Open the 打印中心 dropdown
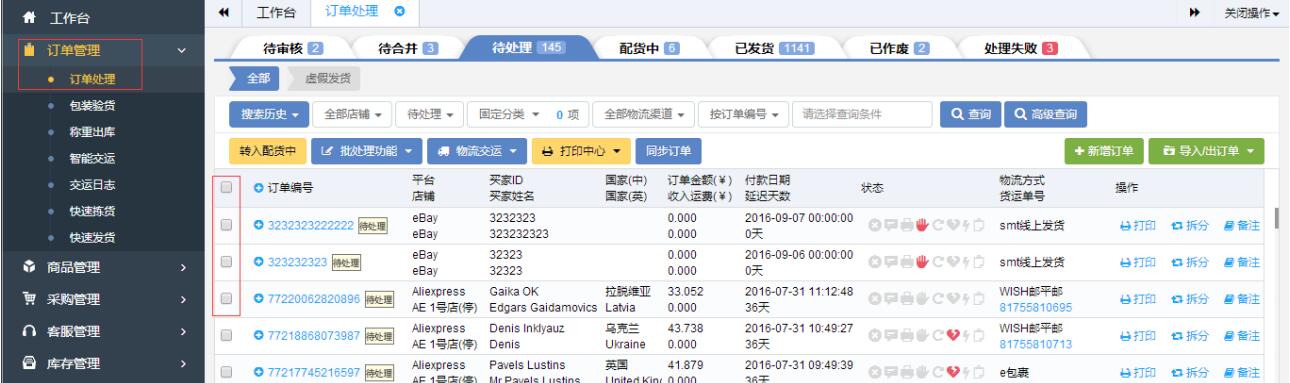 581,151
